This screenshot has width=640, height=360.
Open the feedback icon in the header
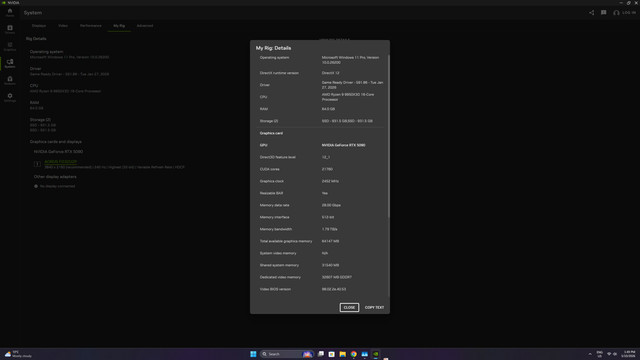click(604, 13)
